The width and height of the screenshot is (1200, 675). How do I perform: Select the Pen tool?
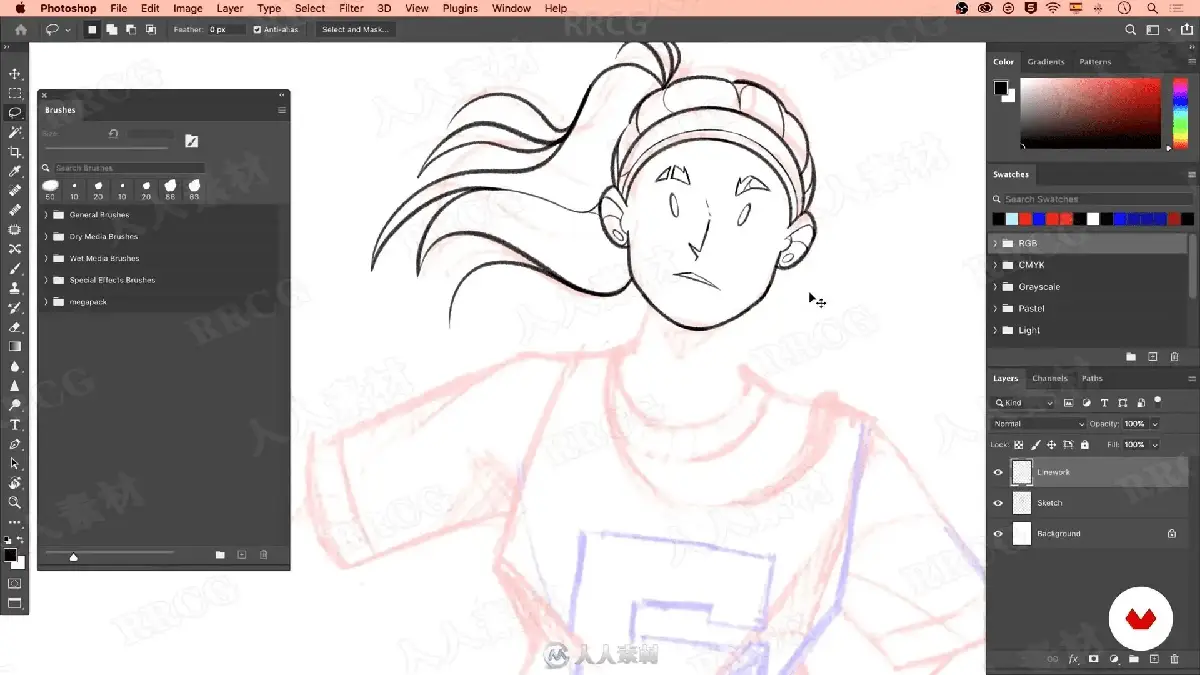(15, 444)
